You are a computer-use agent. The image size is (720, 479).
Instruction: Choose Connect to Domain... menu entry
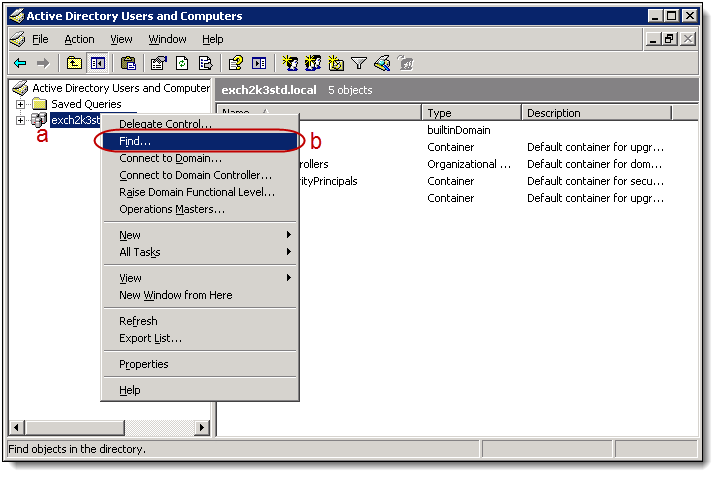(200, 158)
